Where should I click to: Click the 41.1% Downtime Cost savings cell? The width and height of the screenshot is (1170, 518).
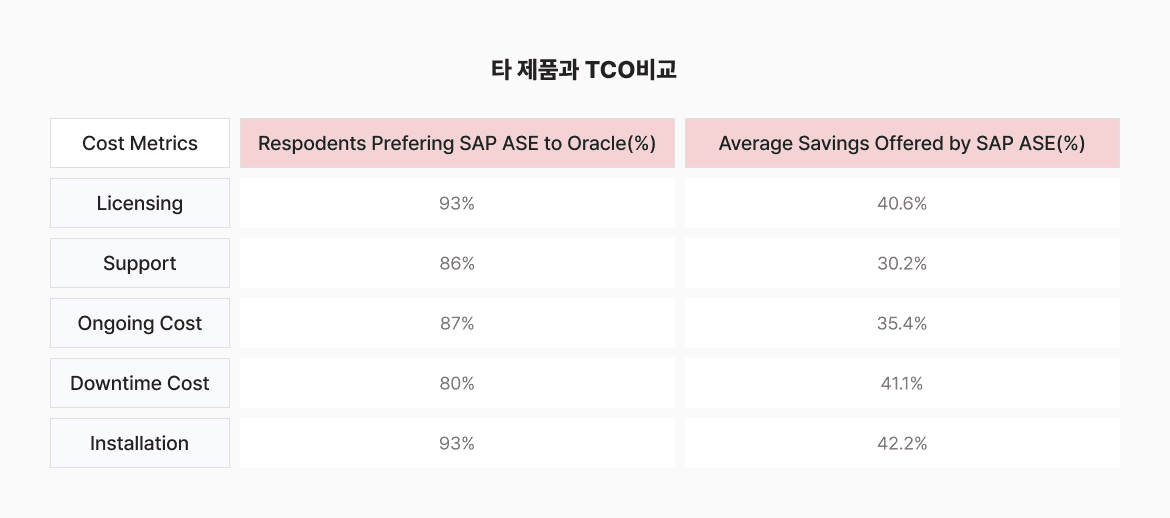point(902,383)
